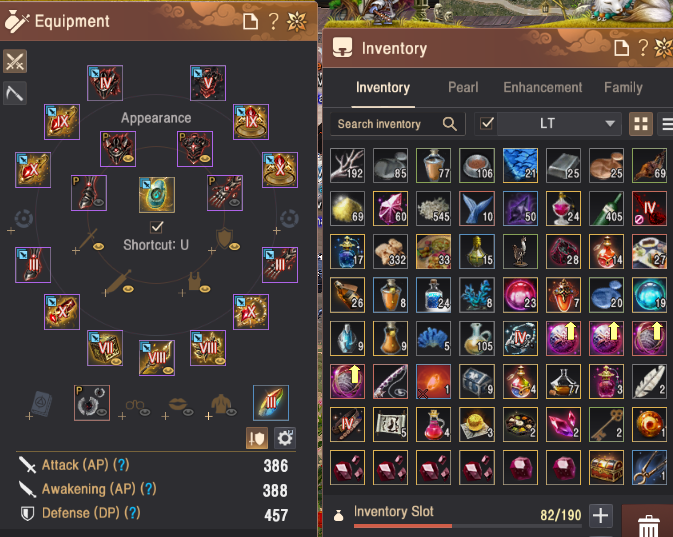Image resolution: width=673 pixels, height=537 pixels.
Task: Open the LT weight sort dropdown
Action: coord(559,124)
